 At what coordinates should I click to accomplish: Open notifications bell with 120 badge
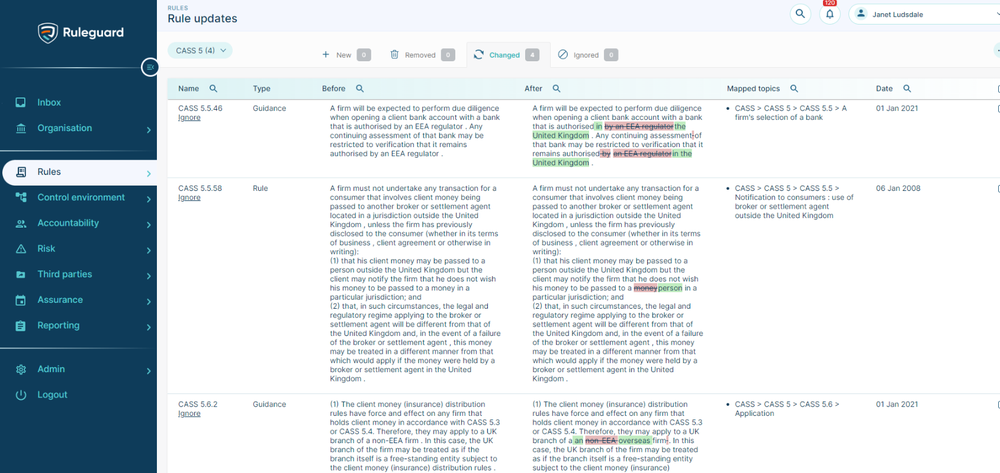(x=830, y=14)
